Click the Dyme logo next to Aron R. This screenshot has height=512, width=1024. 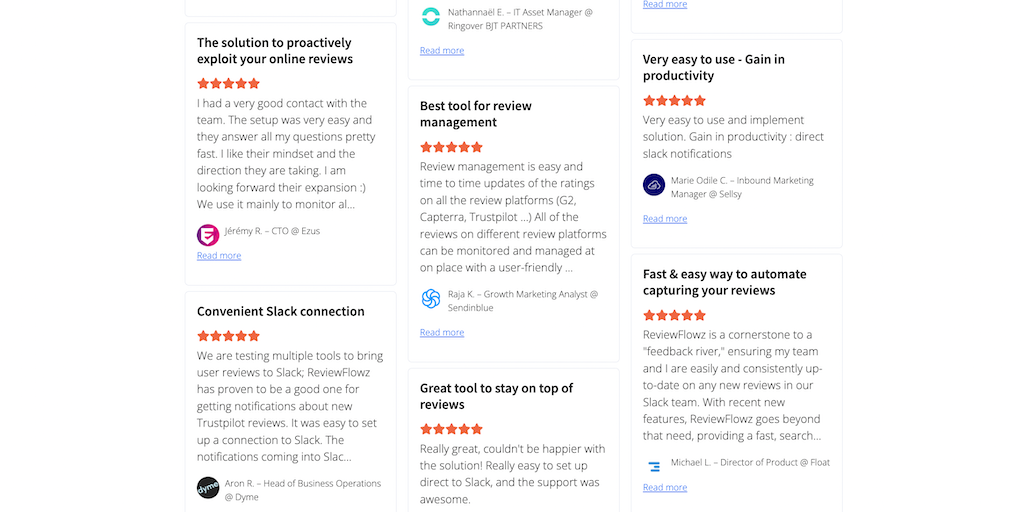[x=208, y=488]
